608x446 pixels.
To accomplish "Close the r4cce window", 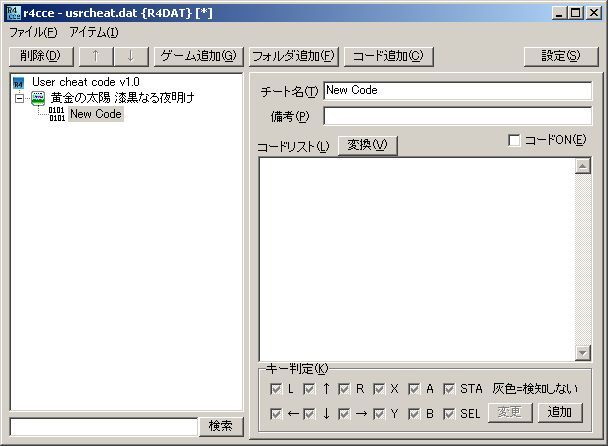I will 594,13.
